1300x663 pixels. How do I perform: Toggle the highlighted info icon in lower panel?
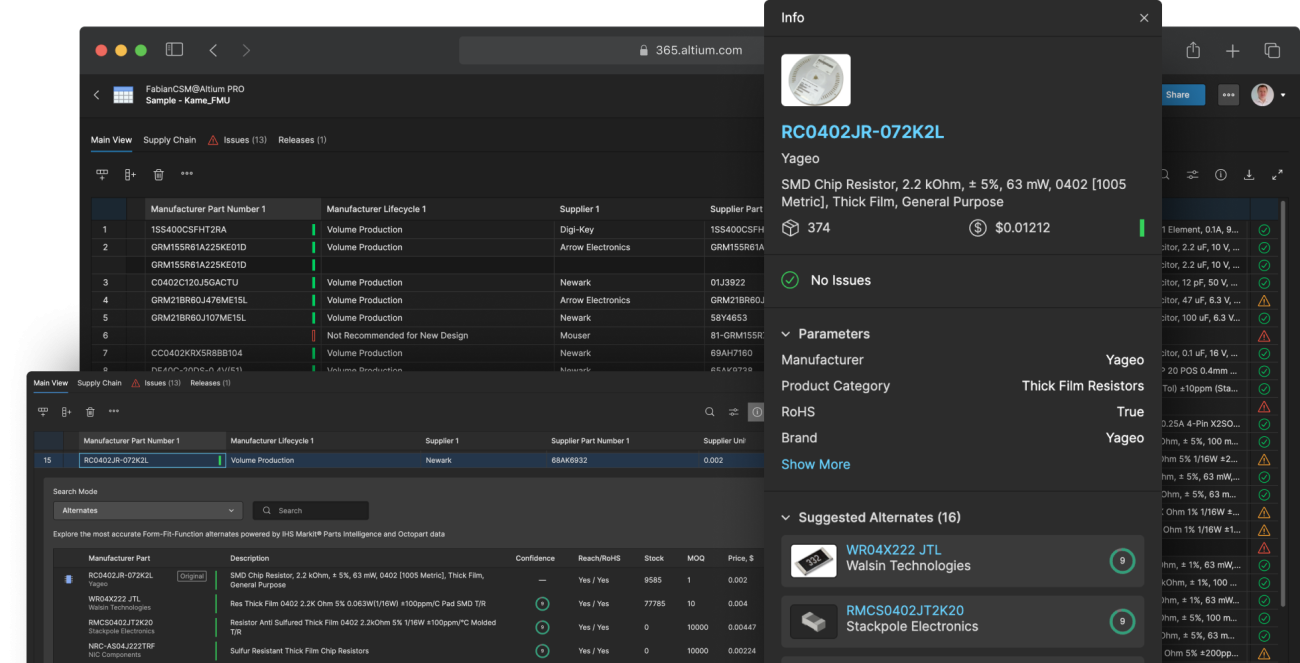pos(756,412)
